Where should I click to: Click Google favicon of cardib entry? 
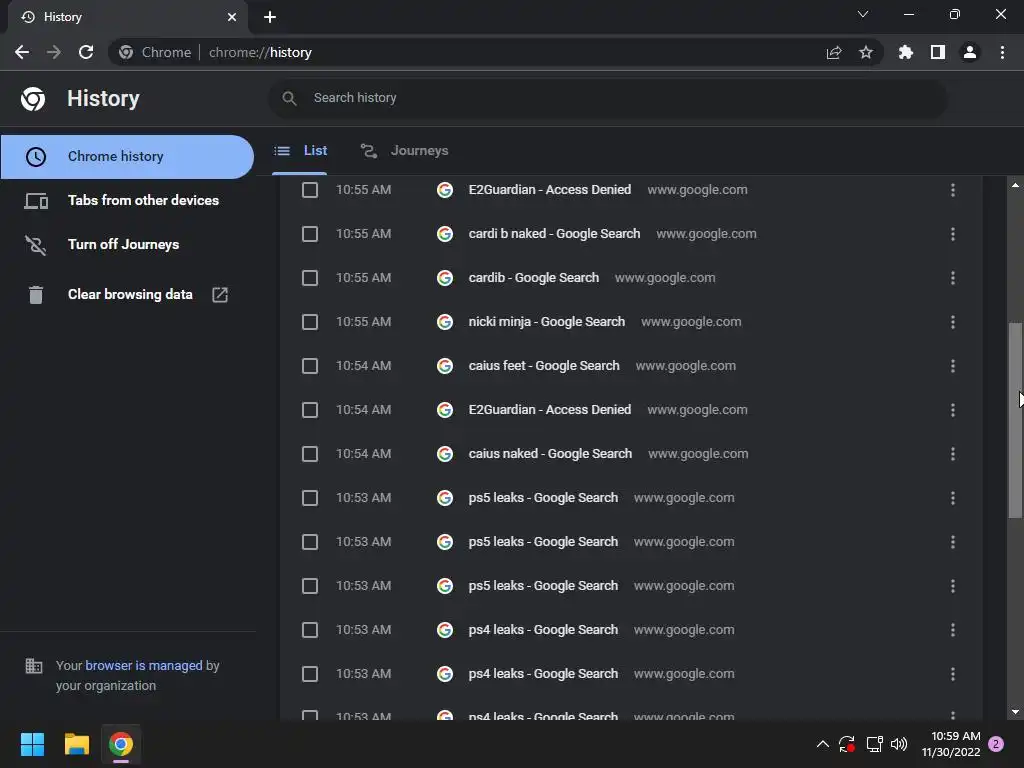445,278
